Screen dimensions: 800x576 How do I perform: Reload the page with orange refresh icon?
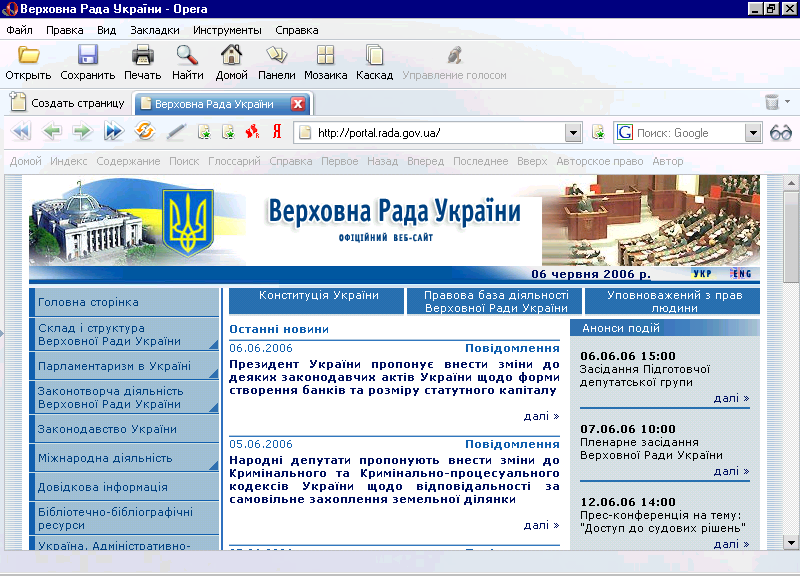point(145,131)
